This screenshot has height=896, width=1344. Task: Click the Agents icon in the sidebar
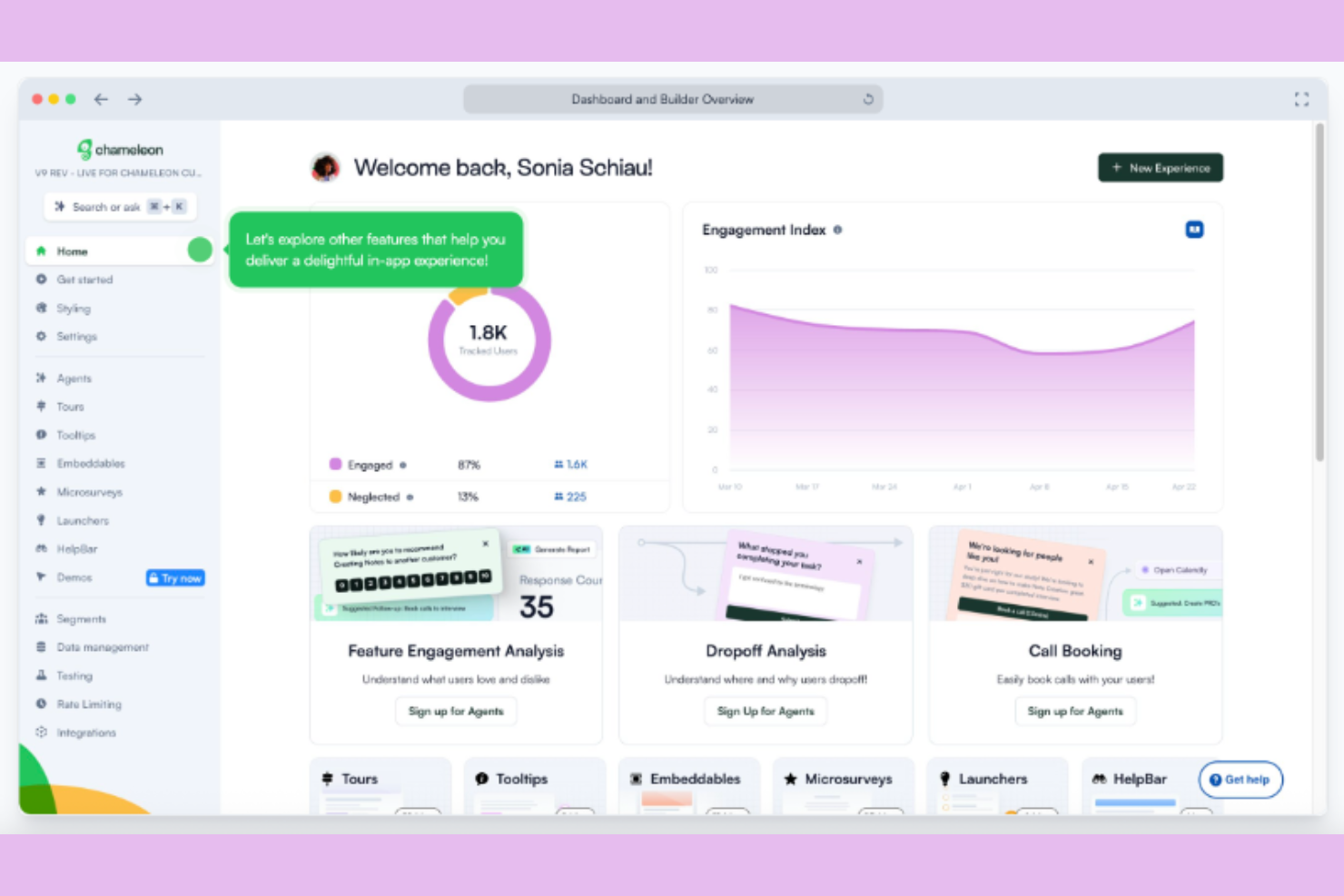[x=41, y=378]
